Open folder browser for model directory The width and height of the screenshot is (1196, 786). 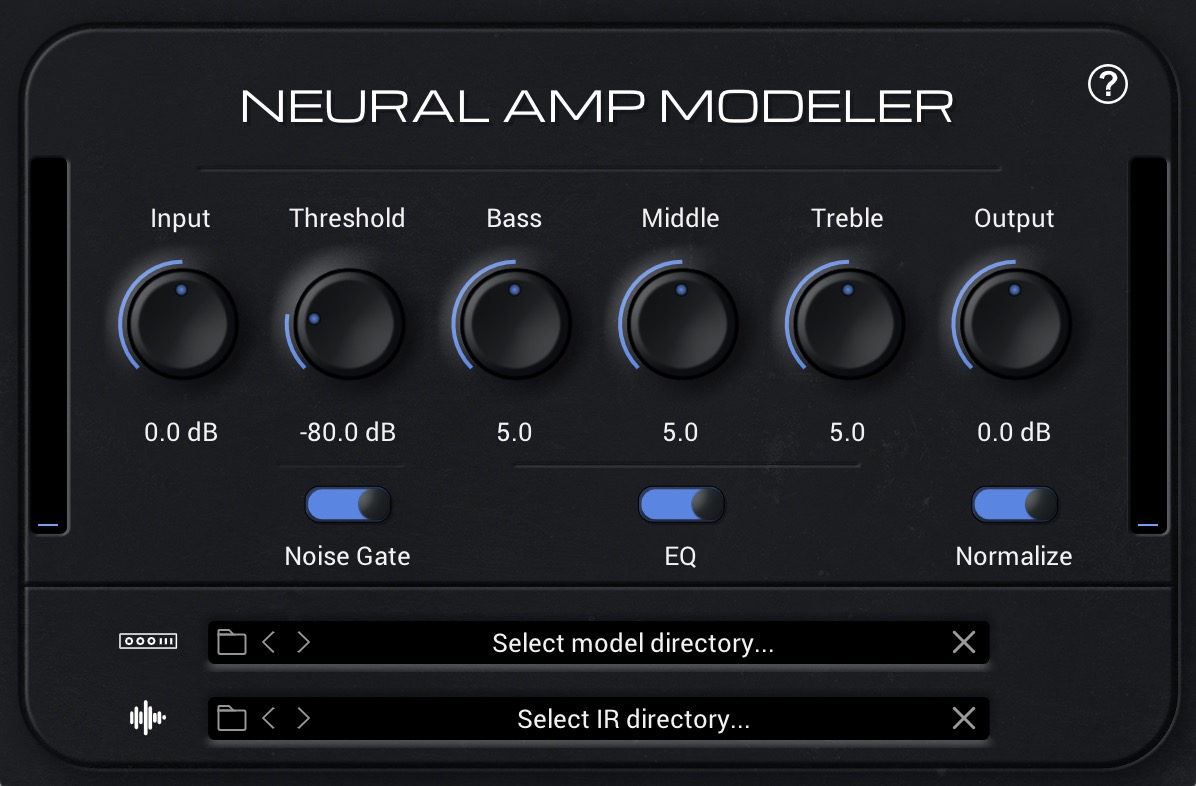point(231,642)
